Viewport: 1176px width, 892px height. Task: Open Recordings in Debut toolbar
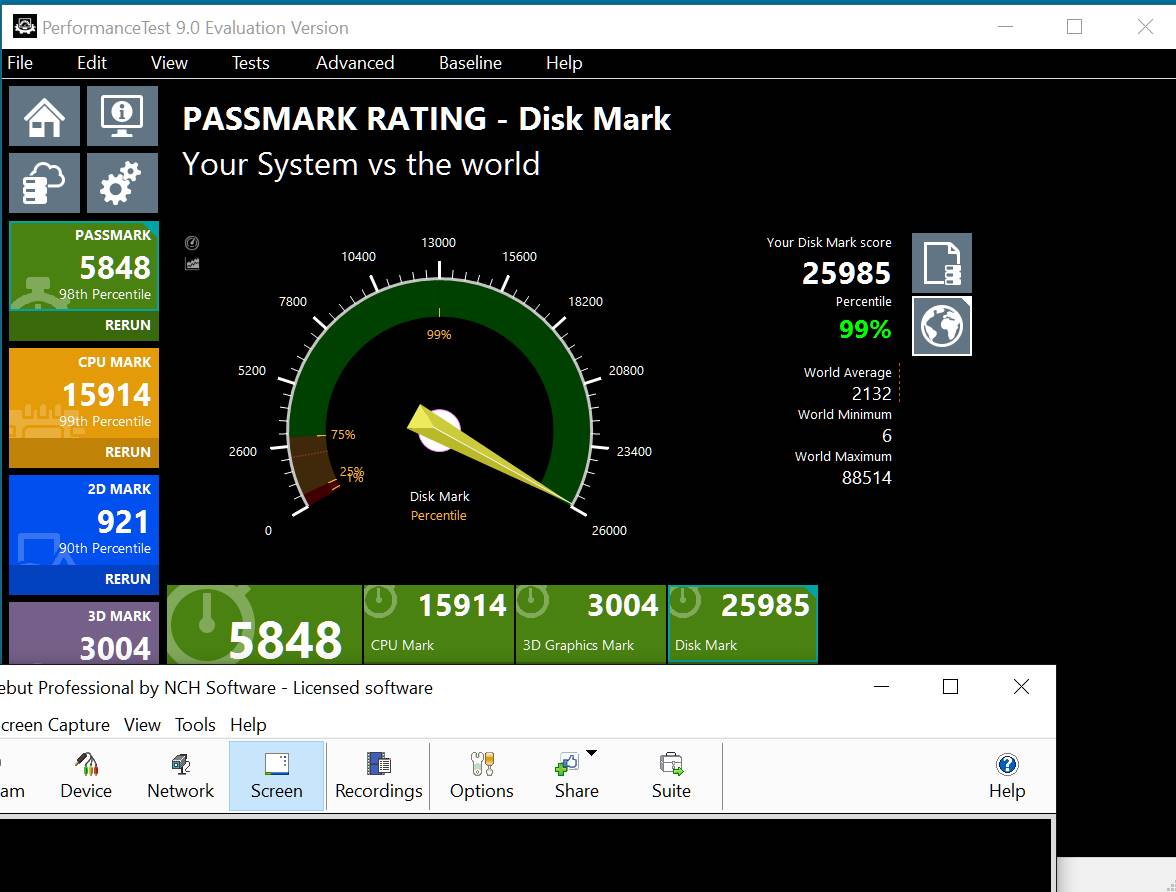[x=379, y=776]
